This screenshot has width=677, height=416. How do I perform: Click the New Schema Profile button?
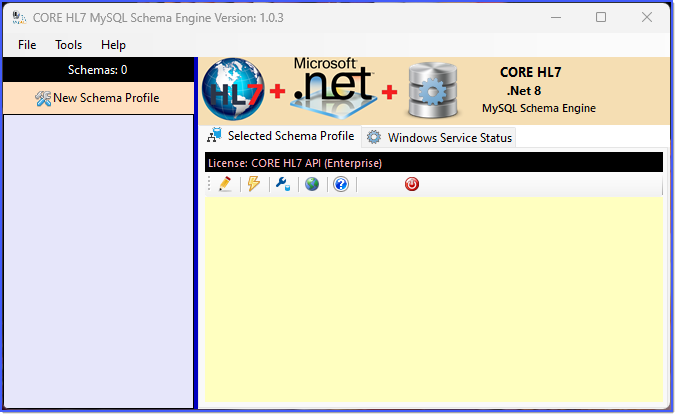click(x=98, y=98)
